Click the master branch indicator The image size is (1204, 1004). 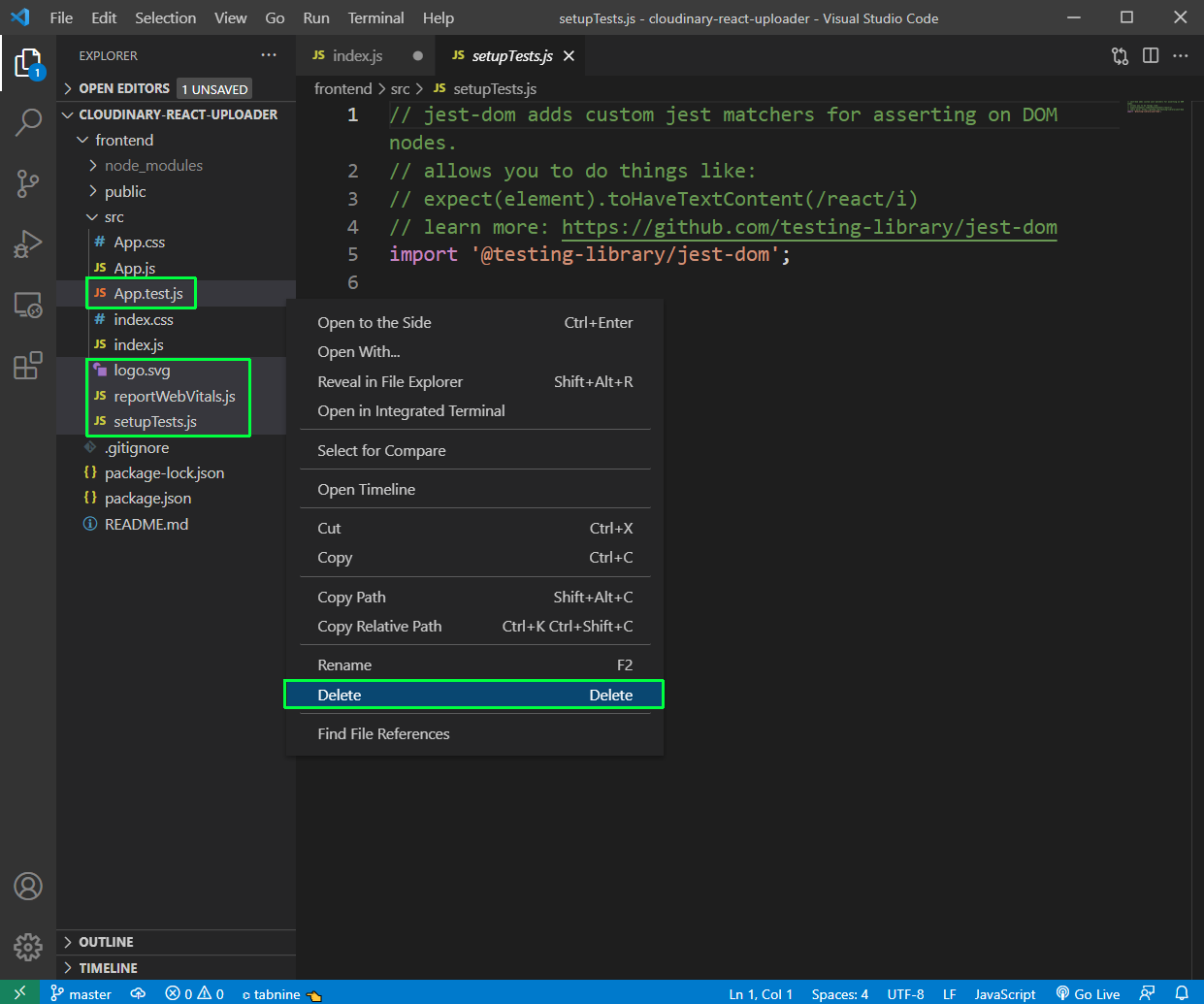(81, 993)
